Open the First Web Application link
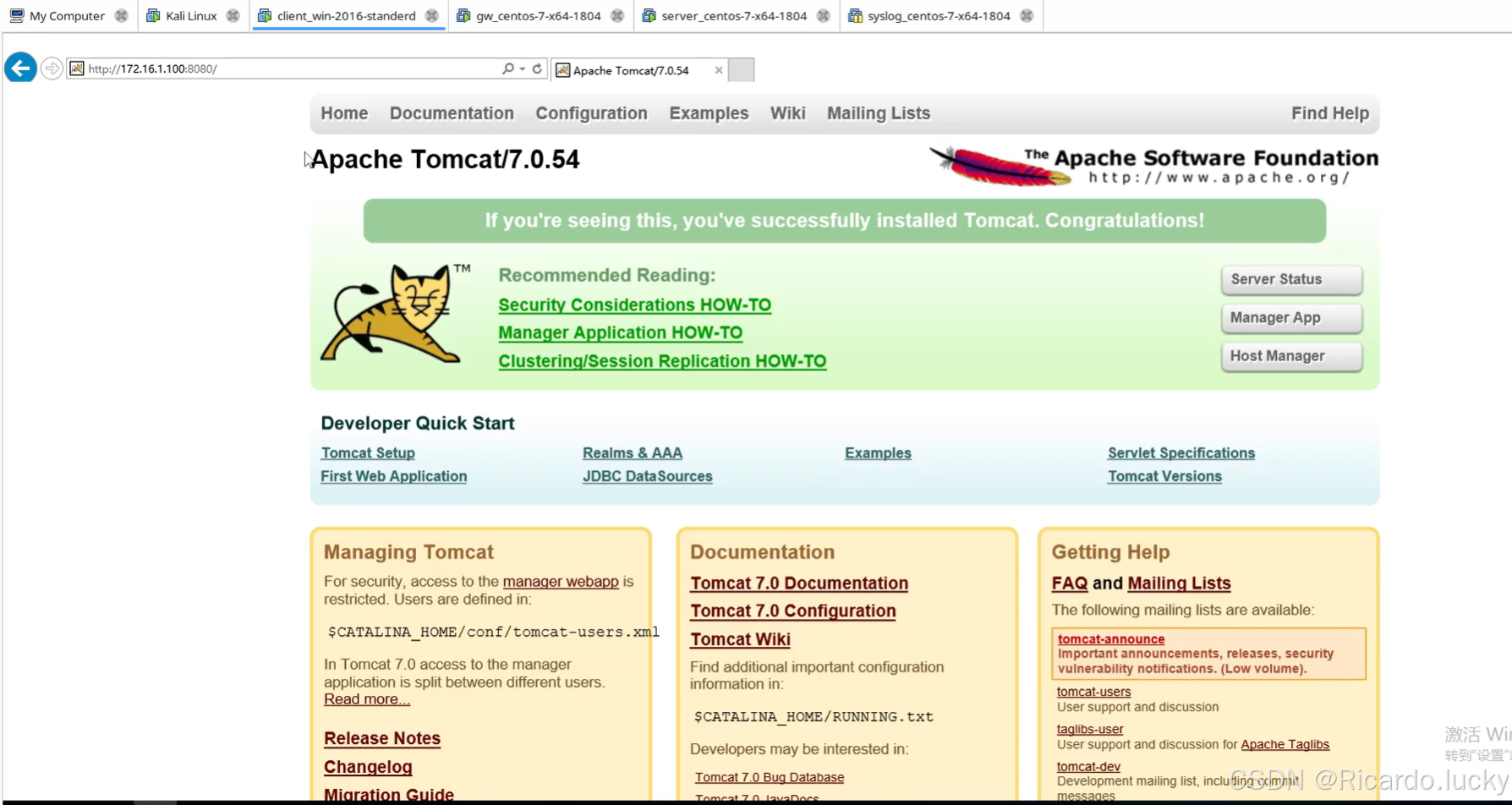 [x=393, y=476]
